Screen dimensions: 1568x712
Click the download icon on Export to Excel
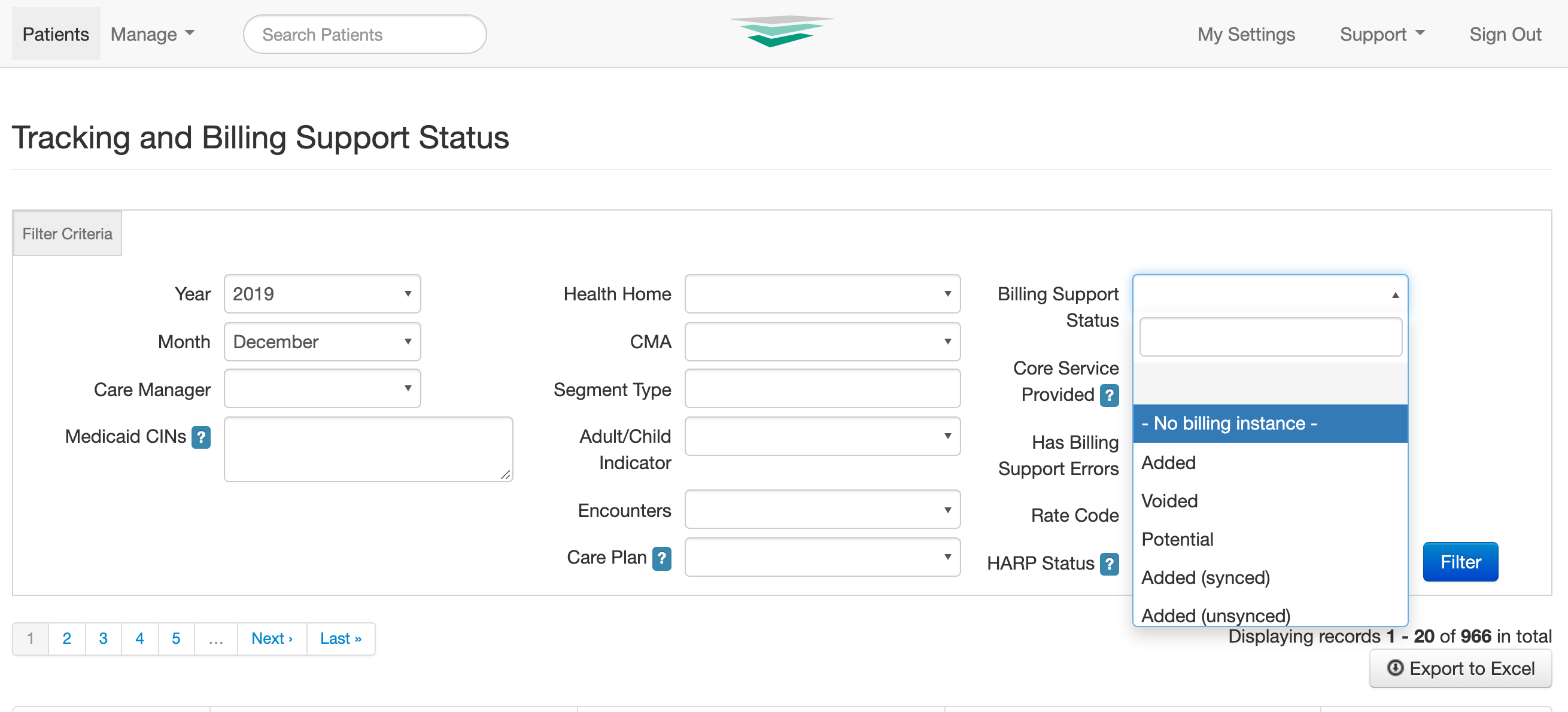click(x=1396, y=669)
